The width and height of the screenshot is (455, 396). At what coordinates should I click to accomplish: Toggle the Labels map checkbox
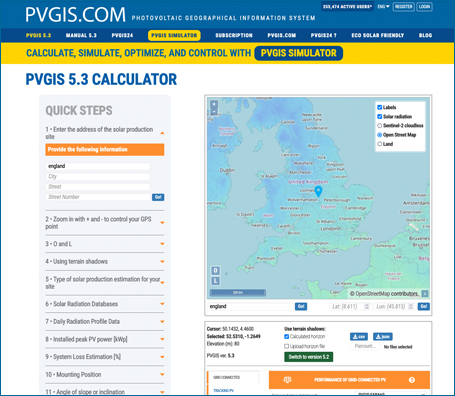(379, 107)
